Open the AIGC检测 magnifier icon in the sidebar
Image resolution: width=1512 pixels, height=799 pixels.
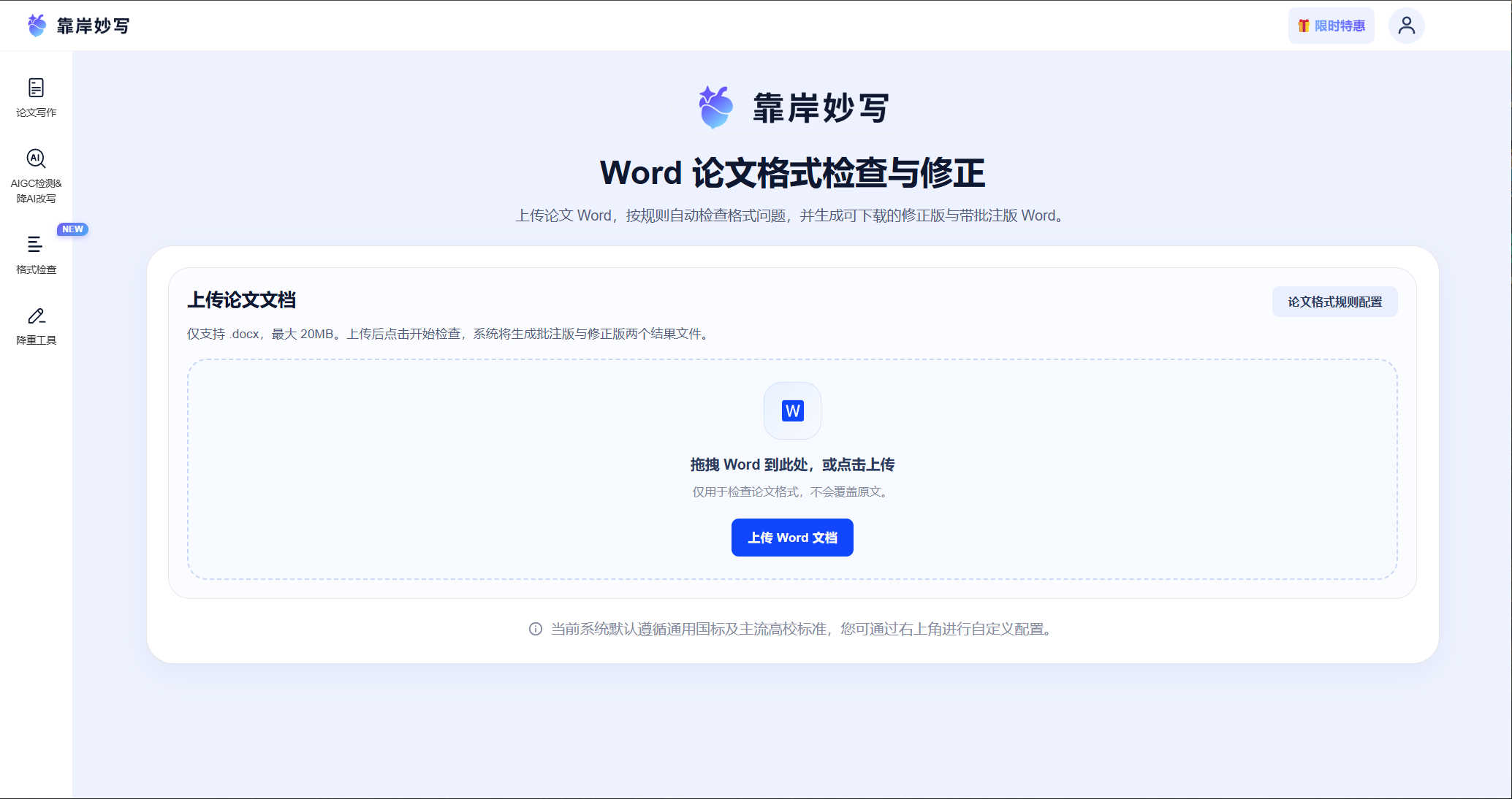click(36, 158)
